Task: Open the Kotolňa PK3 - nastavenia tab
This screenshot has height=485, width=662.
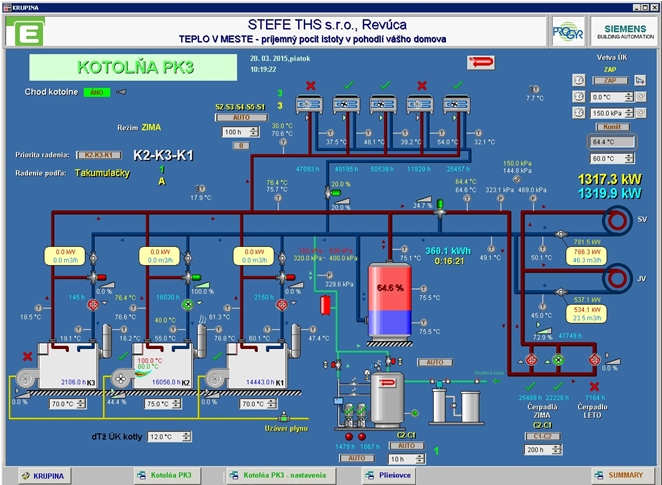Action: (x=281, y=475)
